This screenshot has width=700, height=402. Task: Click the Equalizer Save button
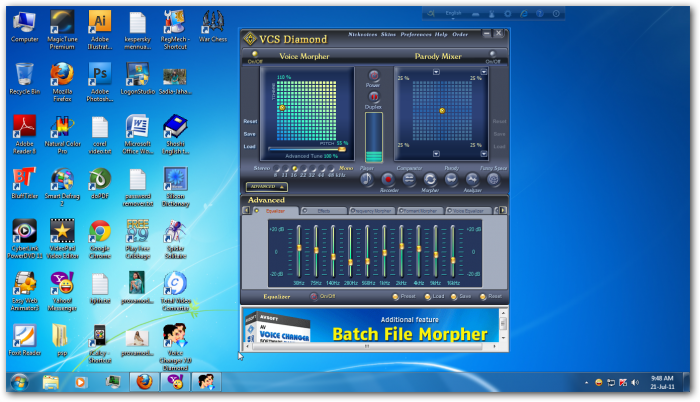coord(461,297)
